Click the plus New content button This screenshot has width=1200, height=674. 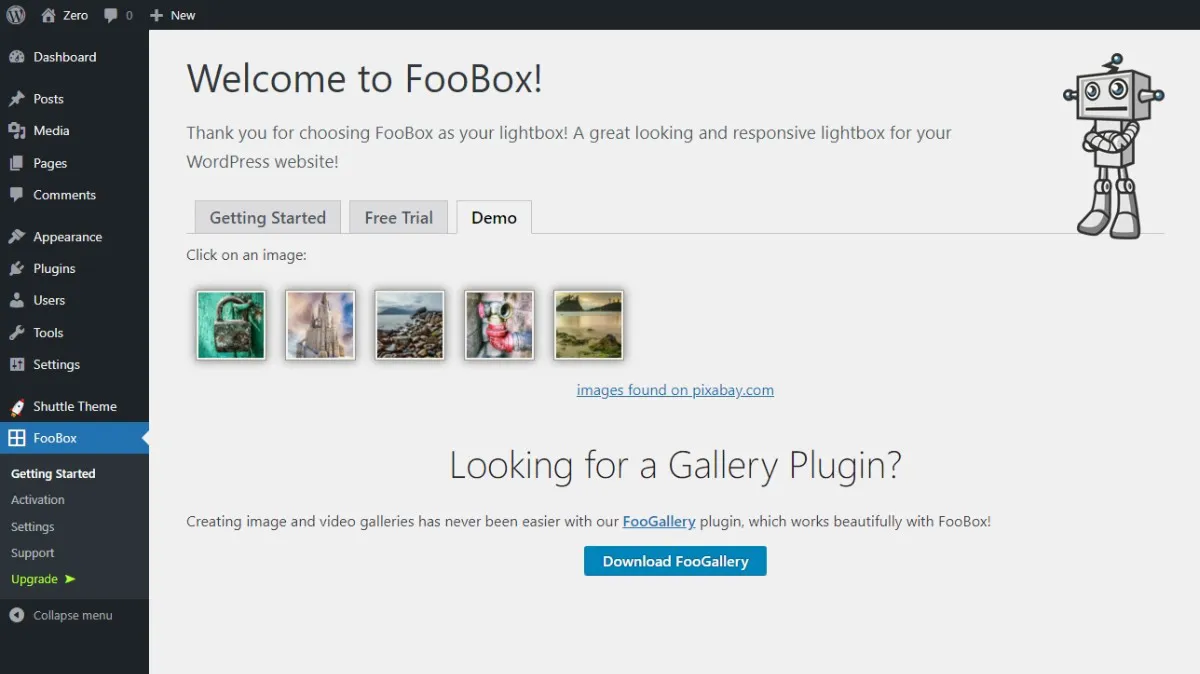click(156, 16)
